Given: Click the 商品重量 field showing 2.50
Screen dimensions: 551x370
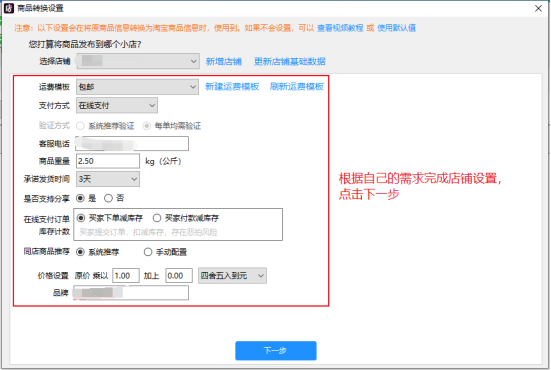Looking at the screenshot, I should point(108,161).
